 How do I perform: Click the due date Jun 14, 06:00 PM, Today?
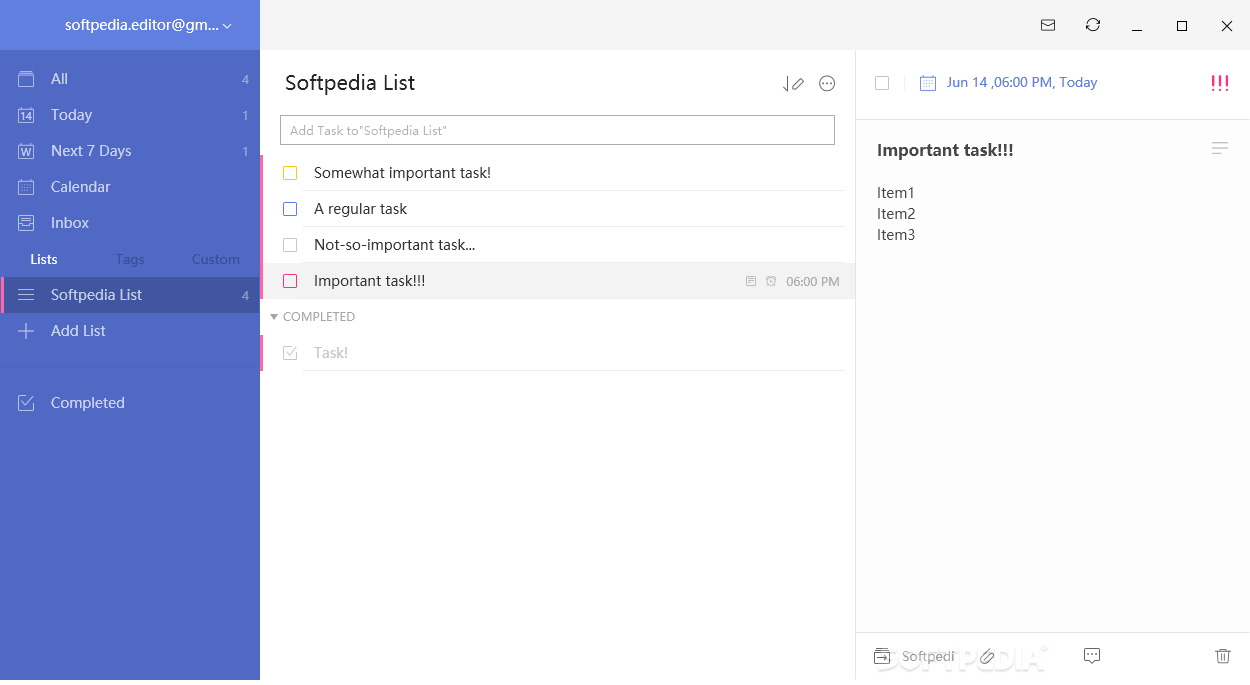1022,83
